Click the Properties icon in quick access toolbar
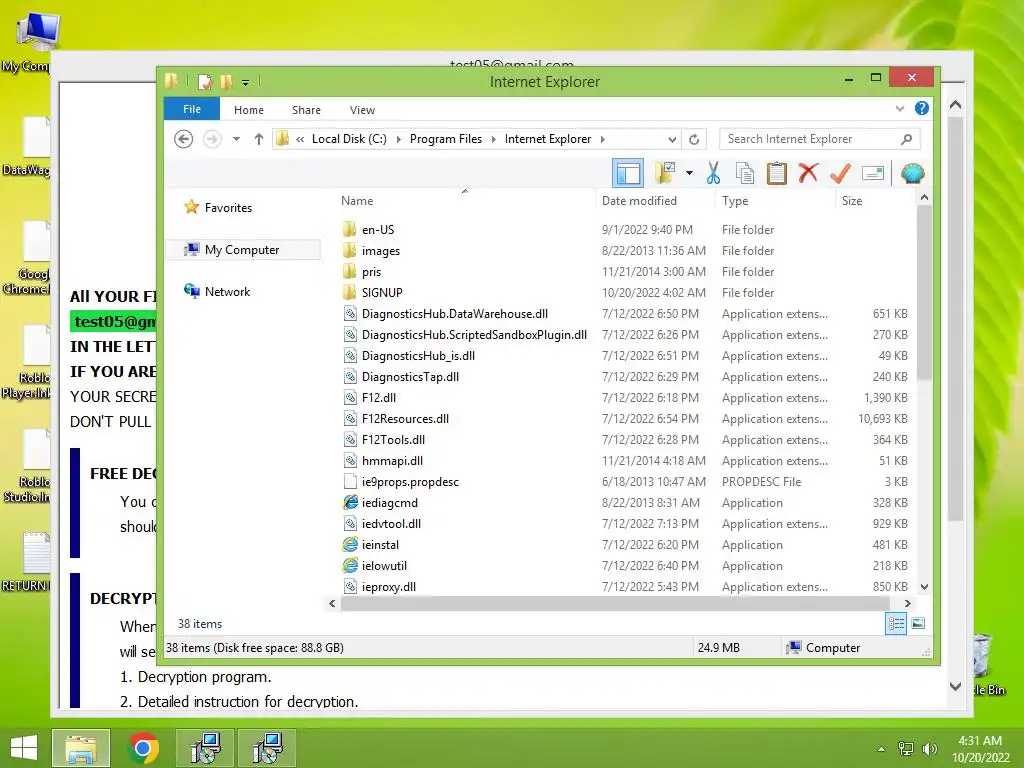1024x768 pixels. [x=205, y=82]
